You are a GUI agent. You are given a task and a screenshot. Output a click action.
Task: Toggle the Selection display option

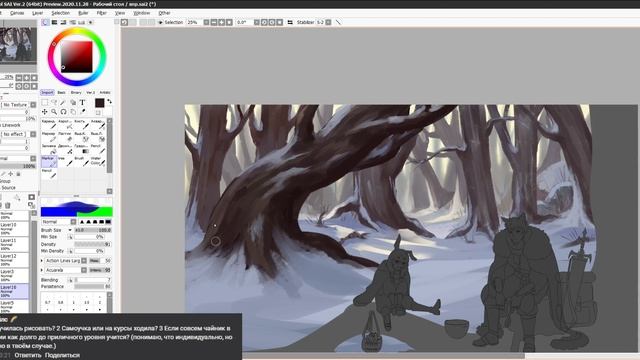point(171,22)
